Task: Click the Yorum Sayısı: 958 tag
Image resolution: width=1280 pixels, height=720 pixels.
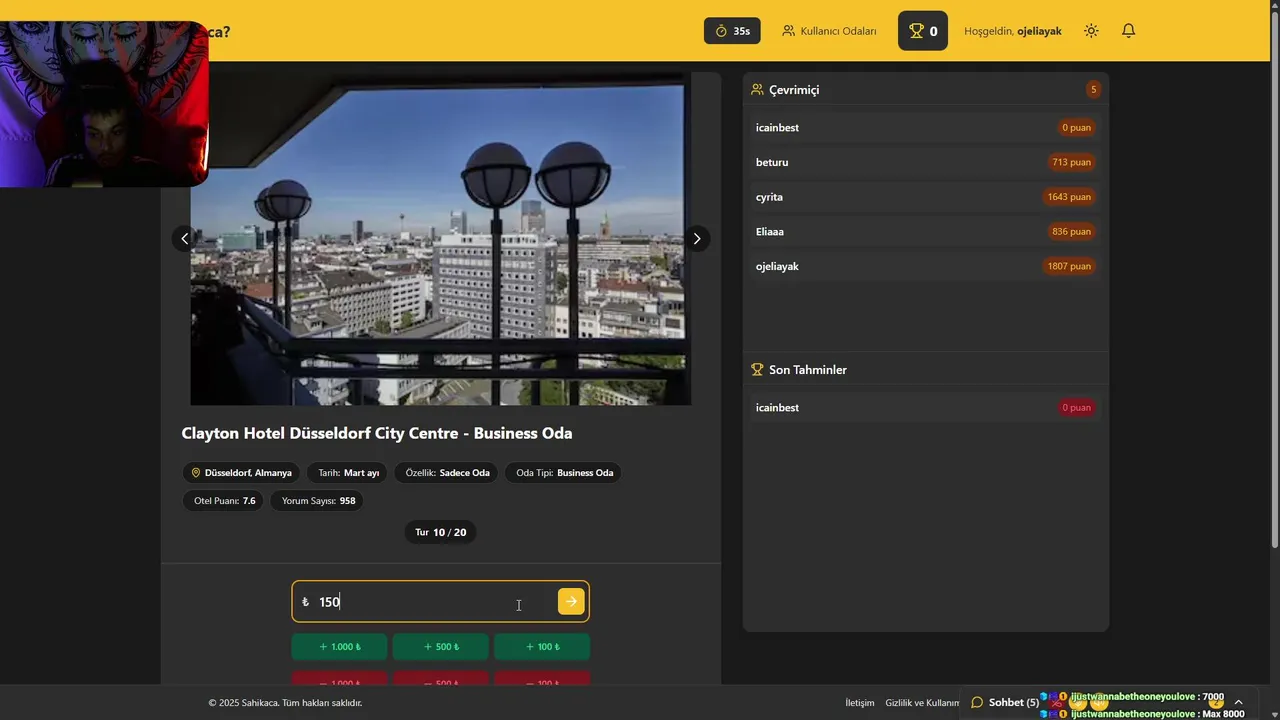Action: point(318,500)
